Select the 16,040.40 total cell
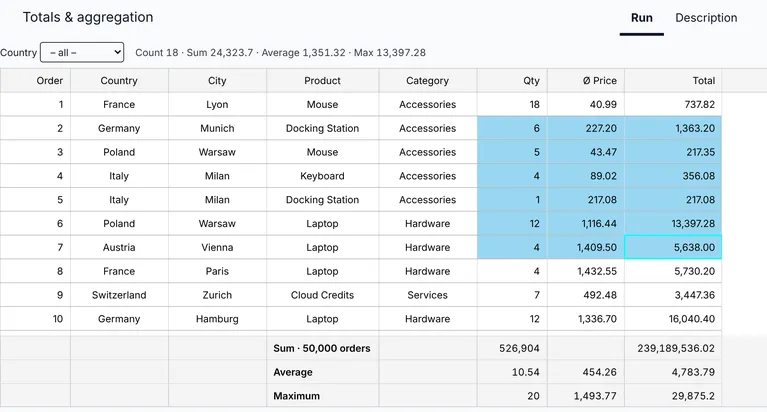 click(673, 319)
